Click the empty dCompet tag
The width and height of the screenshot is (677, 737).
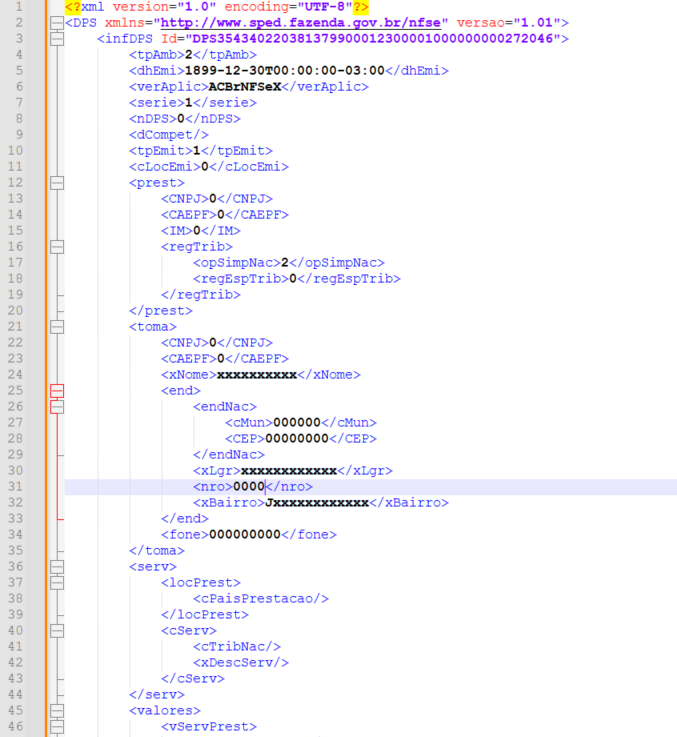coord(169,134)
